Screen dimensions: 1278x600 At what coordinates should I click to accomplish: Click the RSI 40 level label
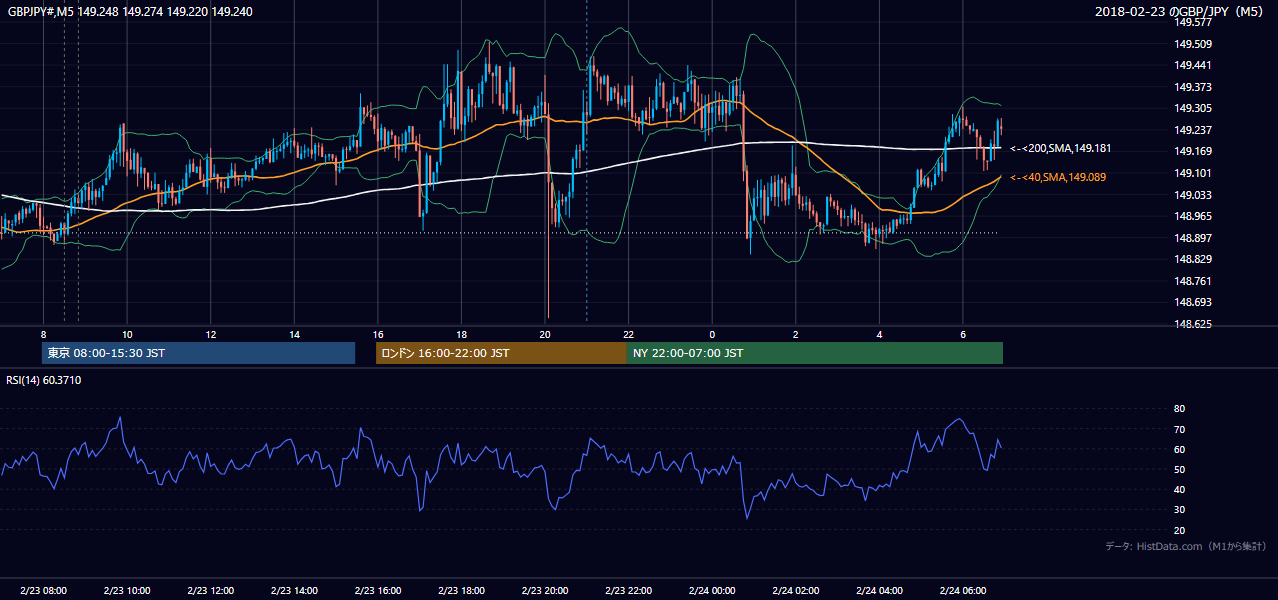coord(1179,489)
